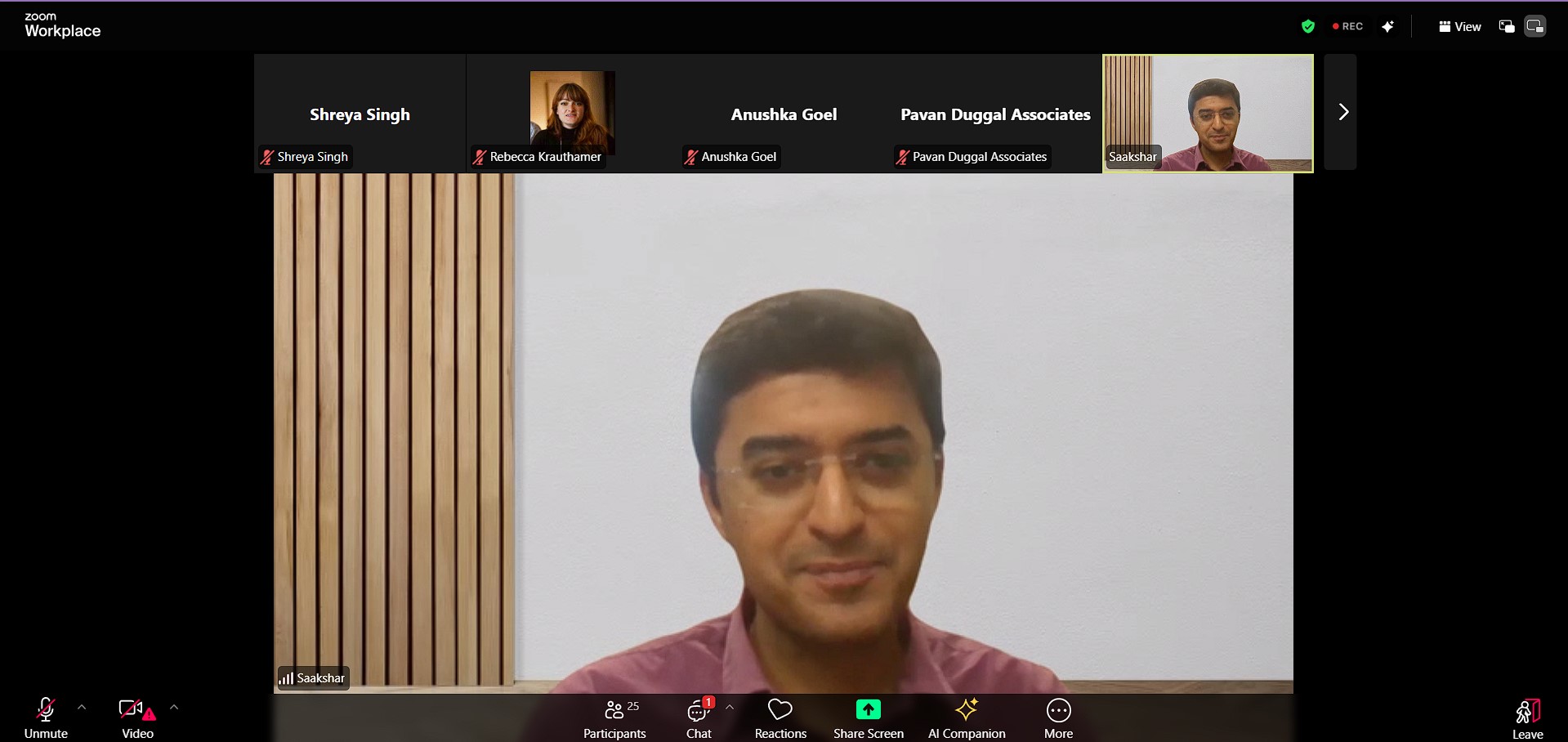The image size is (1568, 742).
Task: Open the More options menu
Action: (1058, 718)
